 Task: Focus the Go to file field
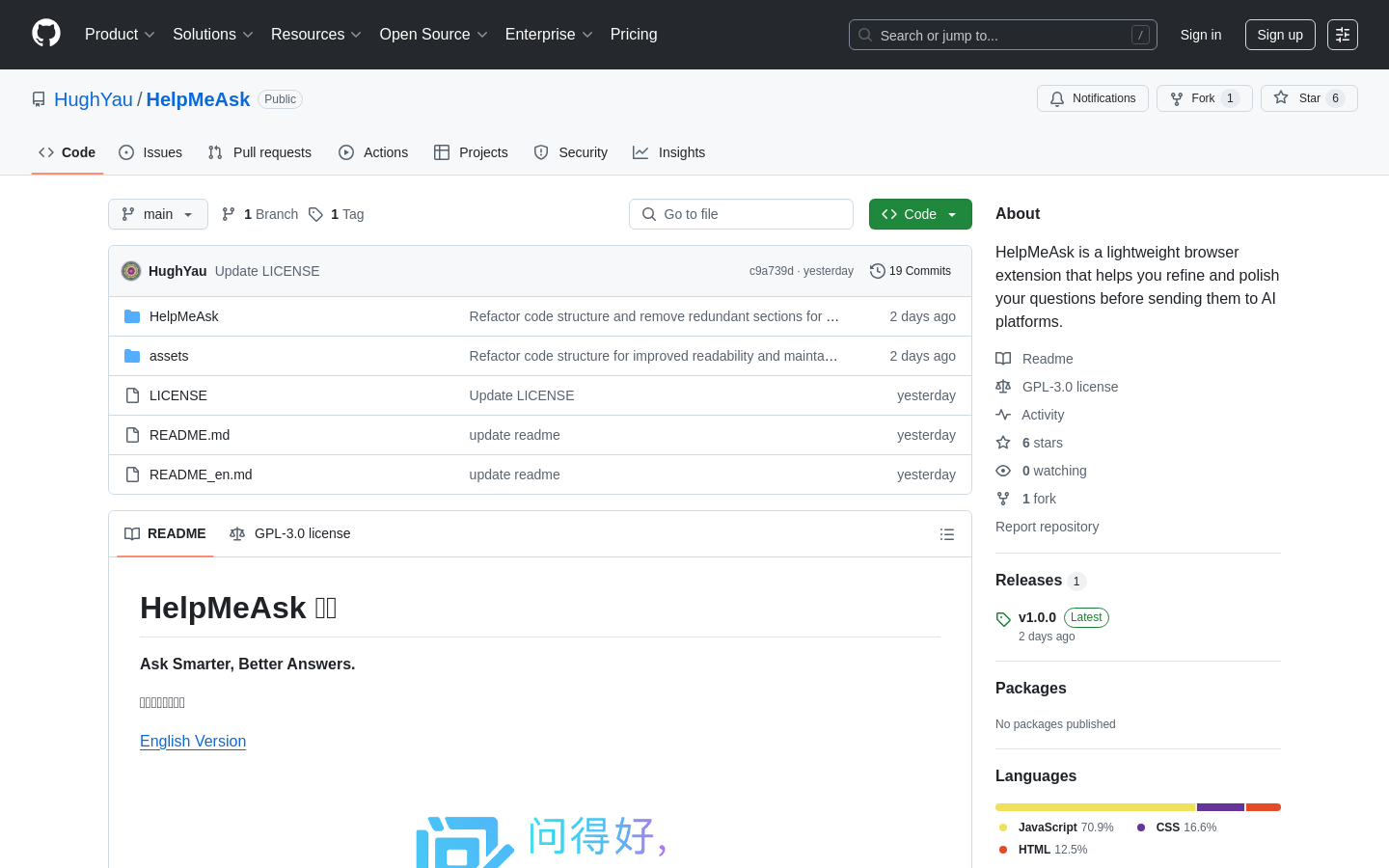pyautogui.click(x=741, y=214)
